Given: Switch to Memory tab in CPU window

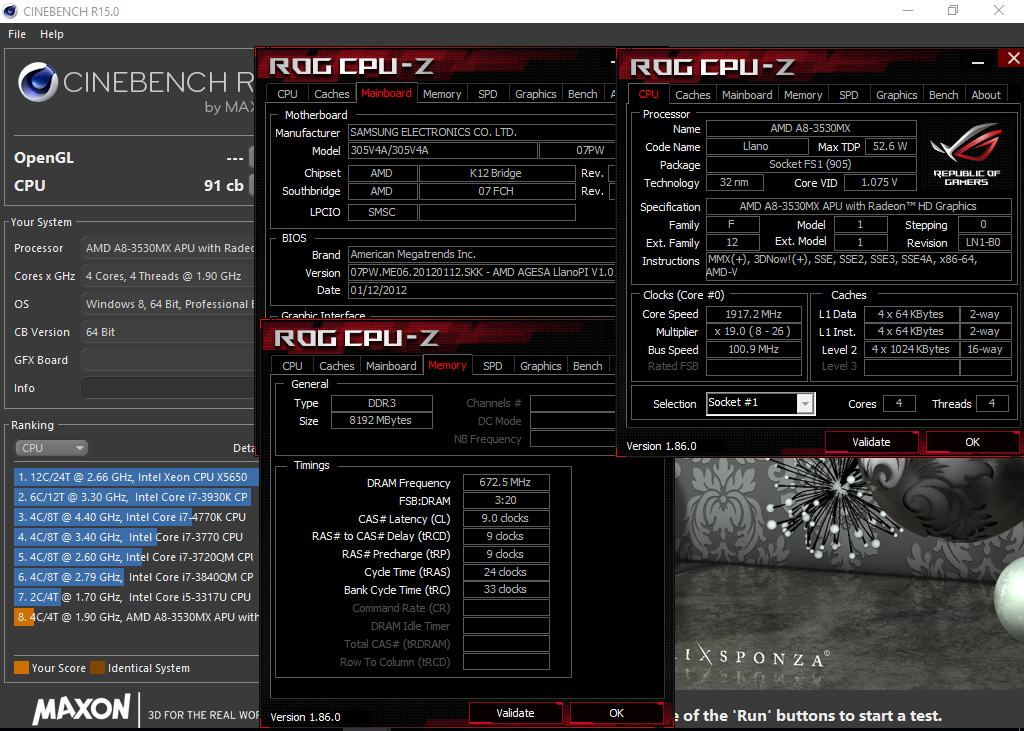Looking at the screenshot, I should pyautogui.click(x=803, y=95).
